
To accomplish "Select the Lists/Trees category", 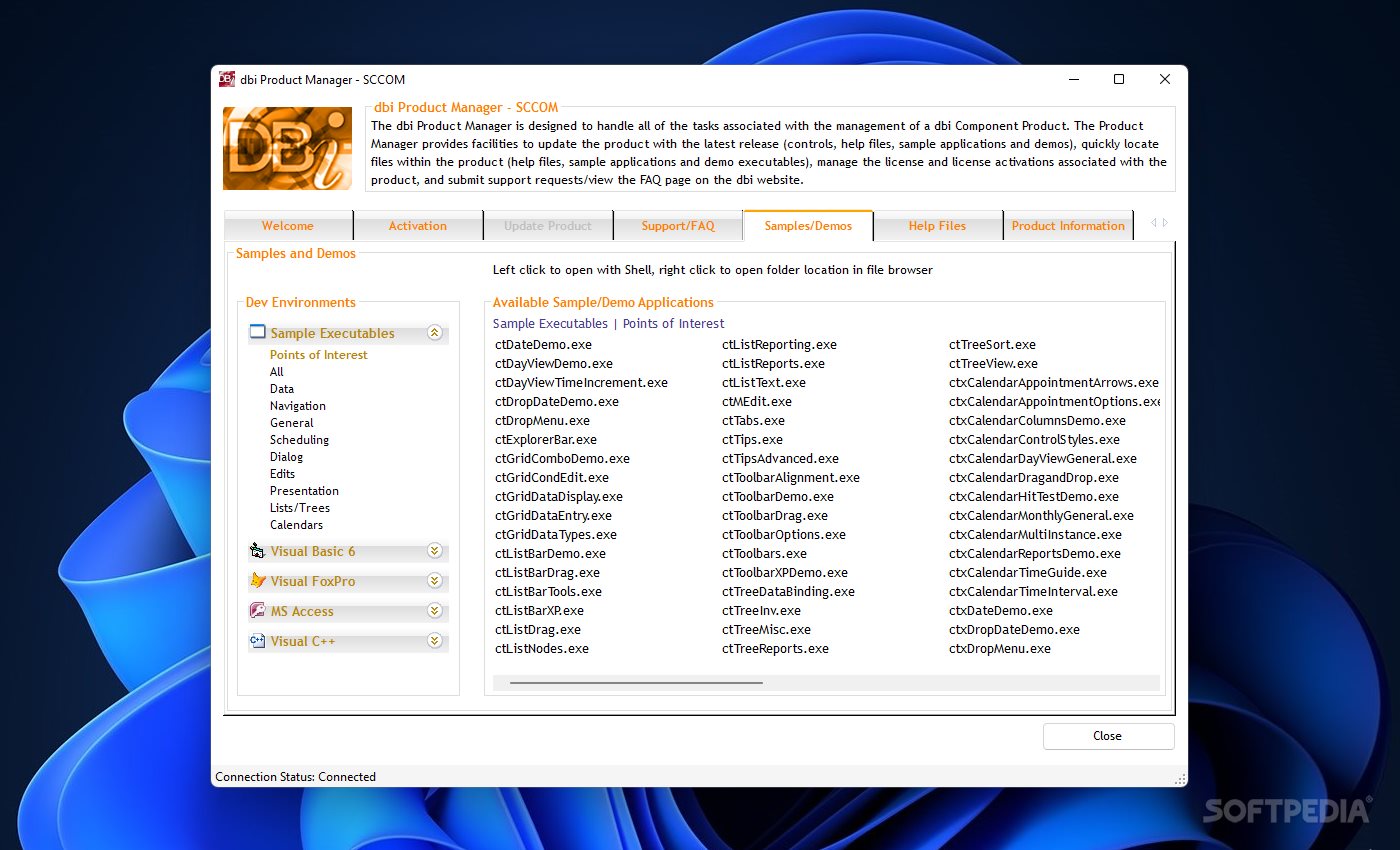I will (299, 508).
